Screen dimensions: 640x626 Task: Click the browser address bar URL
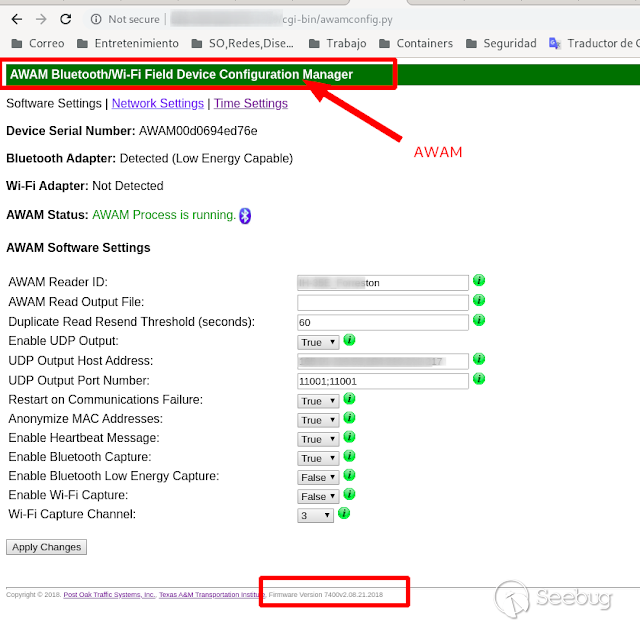coord(282,19)
